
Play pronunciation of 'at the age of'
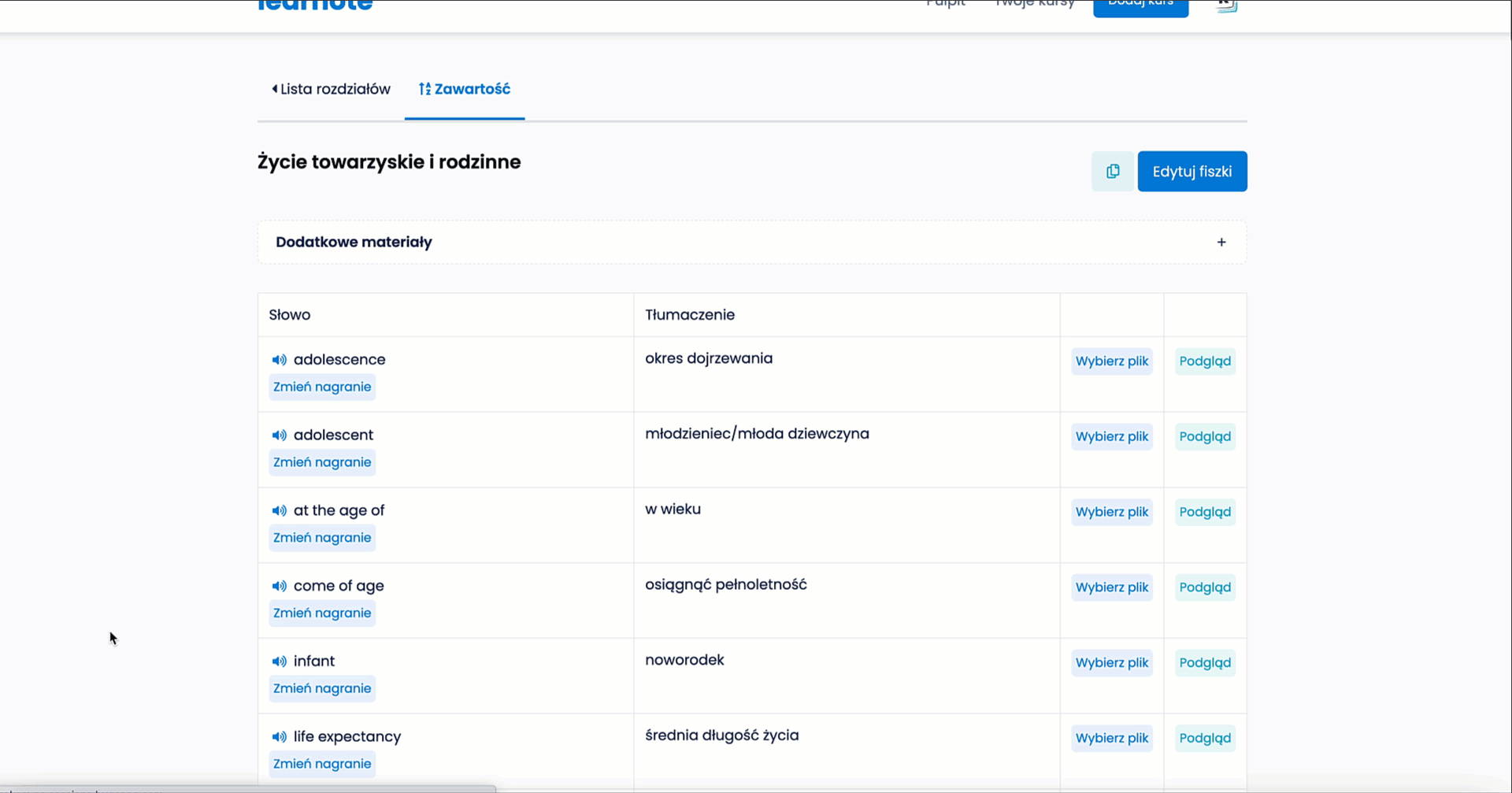(x=279, y=511)
